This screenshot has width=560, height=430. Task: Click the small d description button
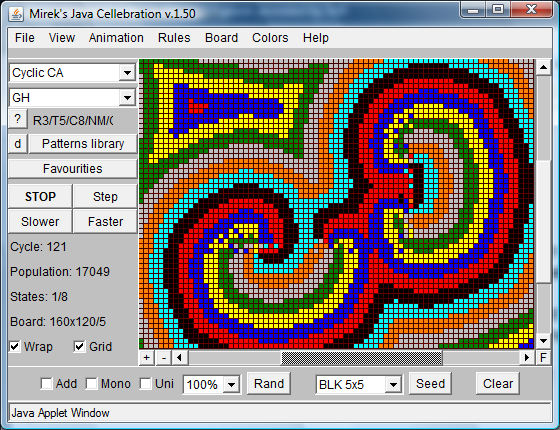18,144
